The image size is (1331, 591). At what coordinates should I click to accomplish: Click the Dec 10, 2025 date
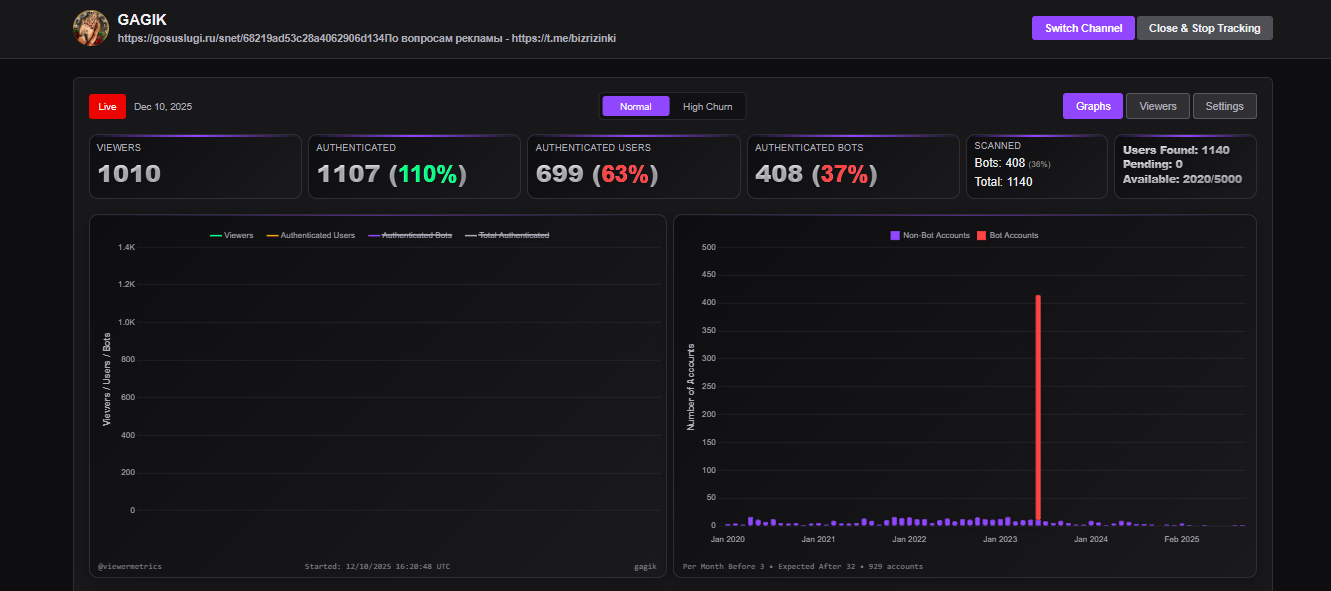click(163, 107)
